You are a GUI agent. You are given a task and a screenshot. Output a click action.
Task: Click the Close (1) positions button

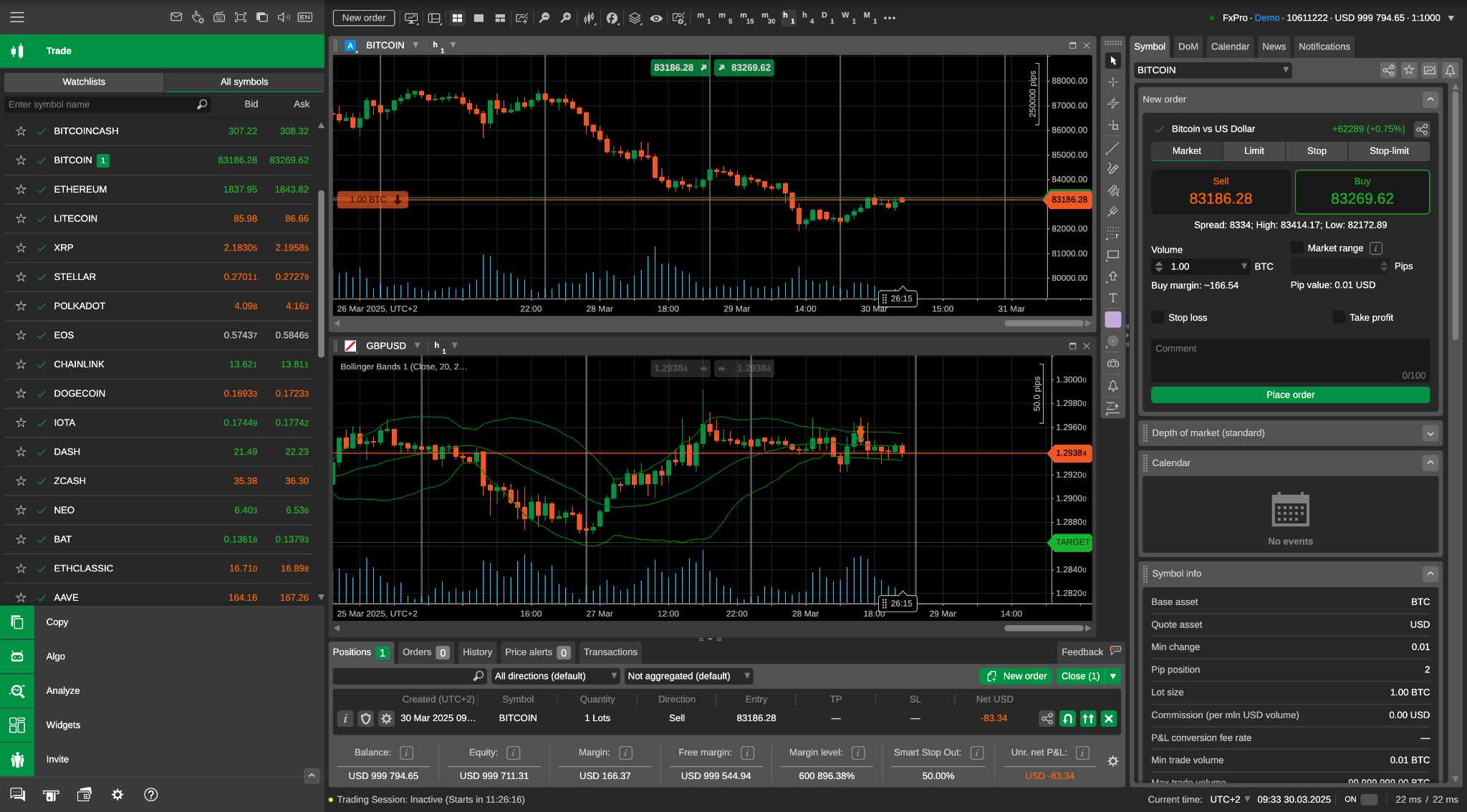pos(1080,676)
